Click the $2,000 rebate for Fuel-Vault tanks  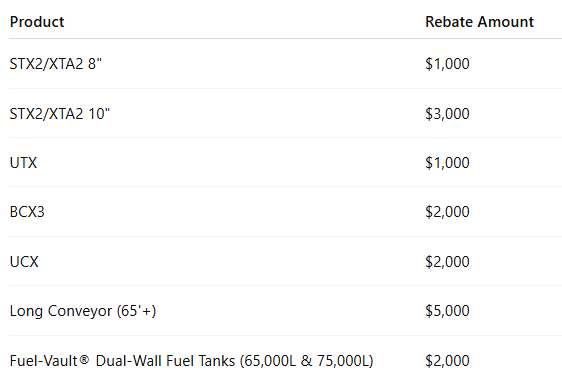point(447,361)
